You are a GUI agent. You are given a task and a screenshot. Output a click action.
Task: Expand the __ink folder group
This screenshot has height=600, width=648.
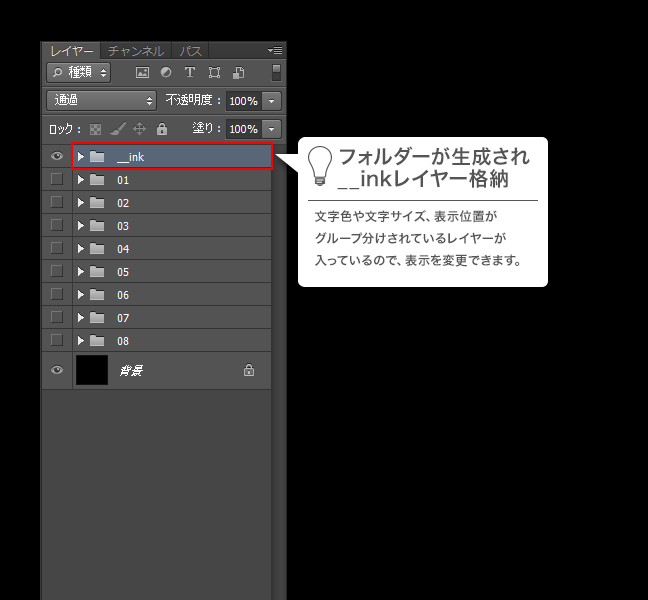81,157
